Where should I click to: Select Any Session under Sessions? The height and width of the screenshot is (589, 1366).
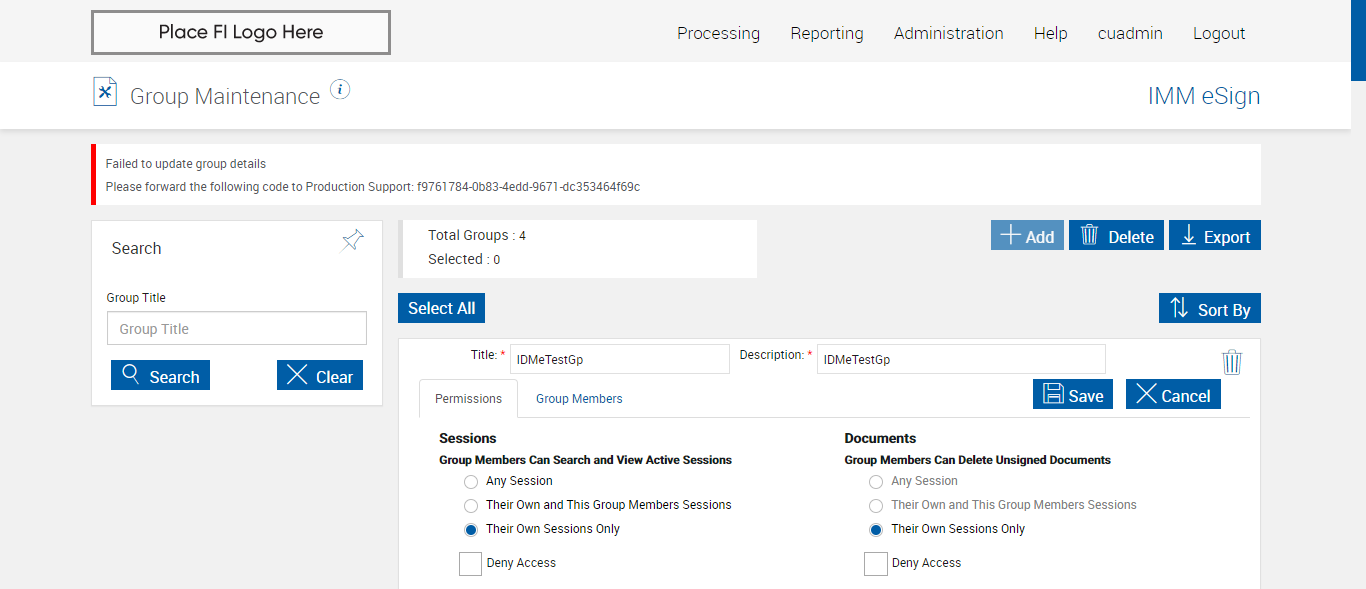[x=471, y=481]
